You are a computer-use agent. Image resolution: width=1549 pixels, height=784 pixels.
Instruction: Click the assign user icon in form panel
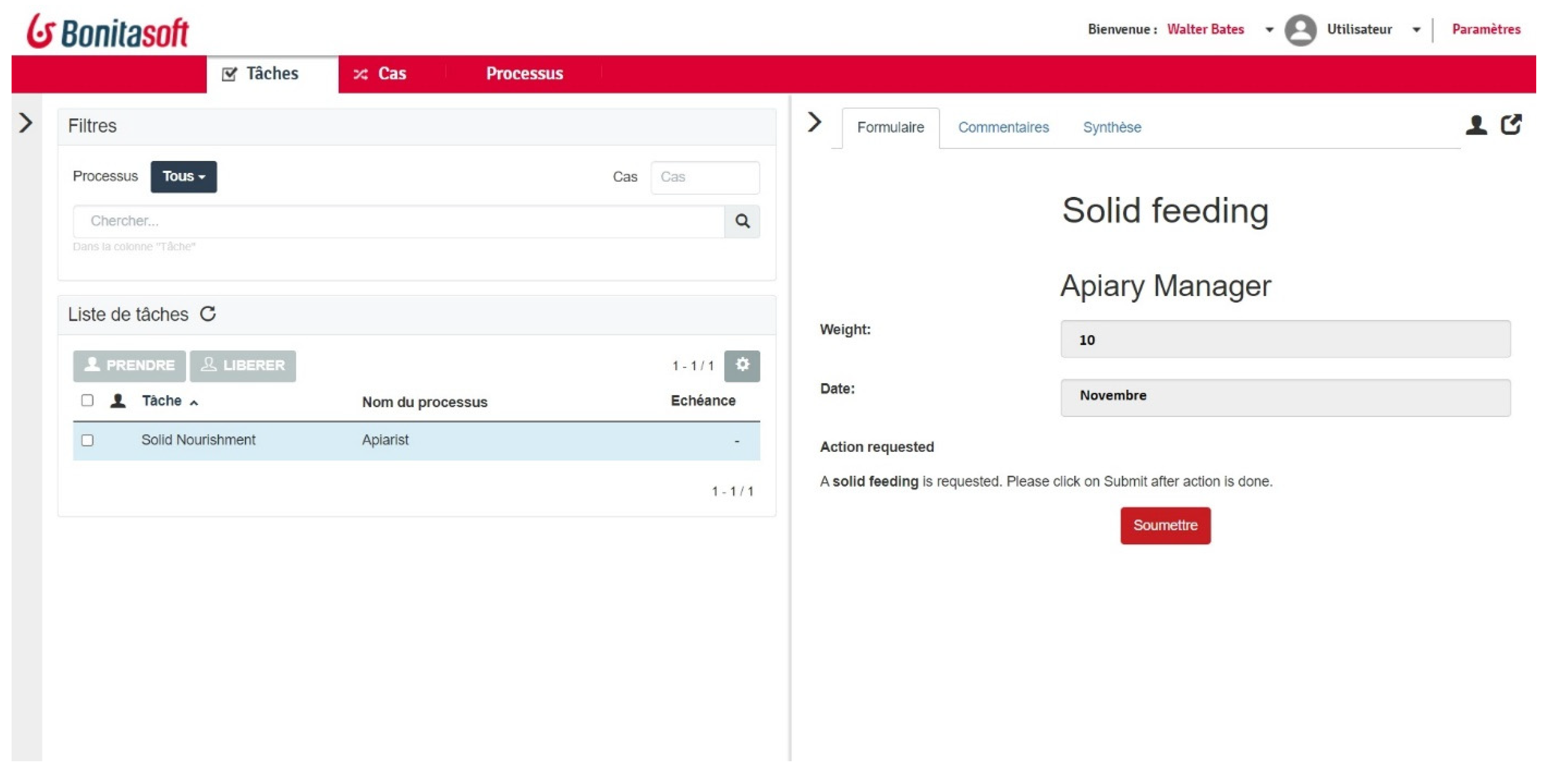point(1476,125)
